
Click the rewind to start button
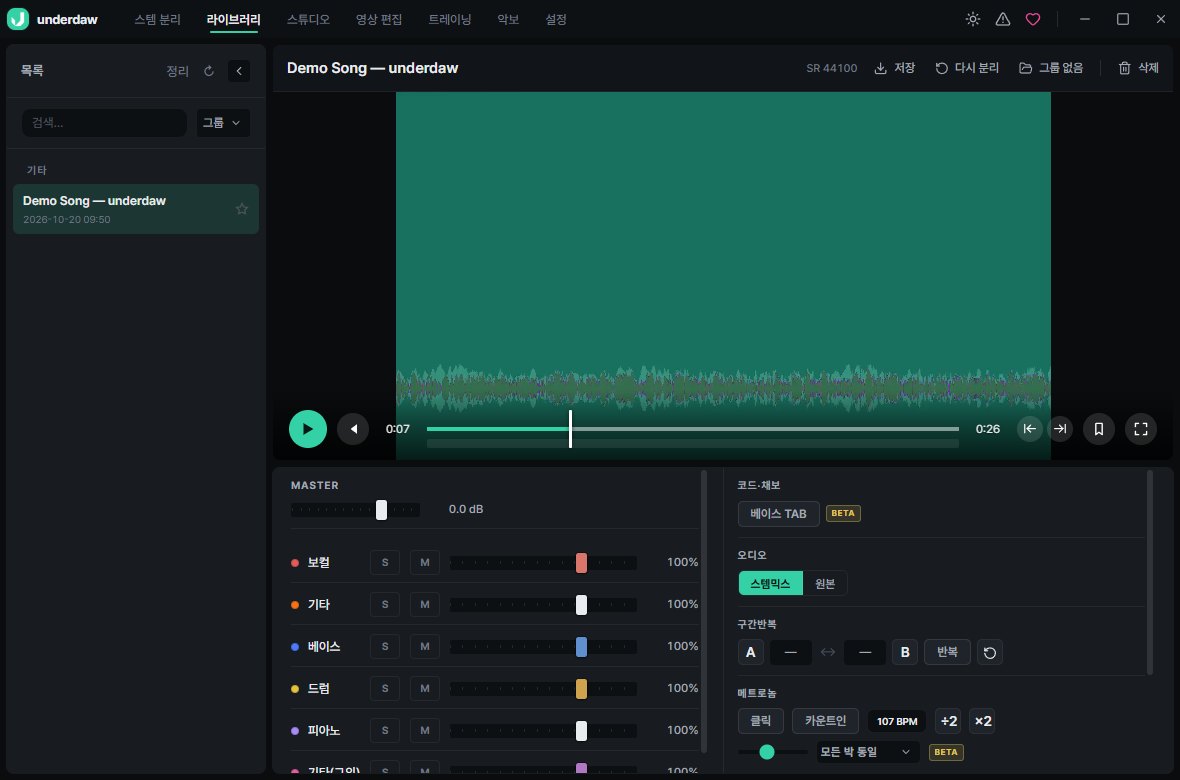(x=353, y=429)
